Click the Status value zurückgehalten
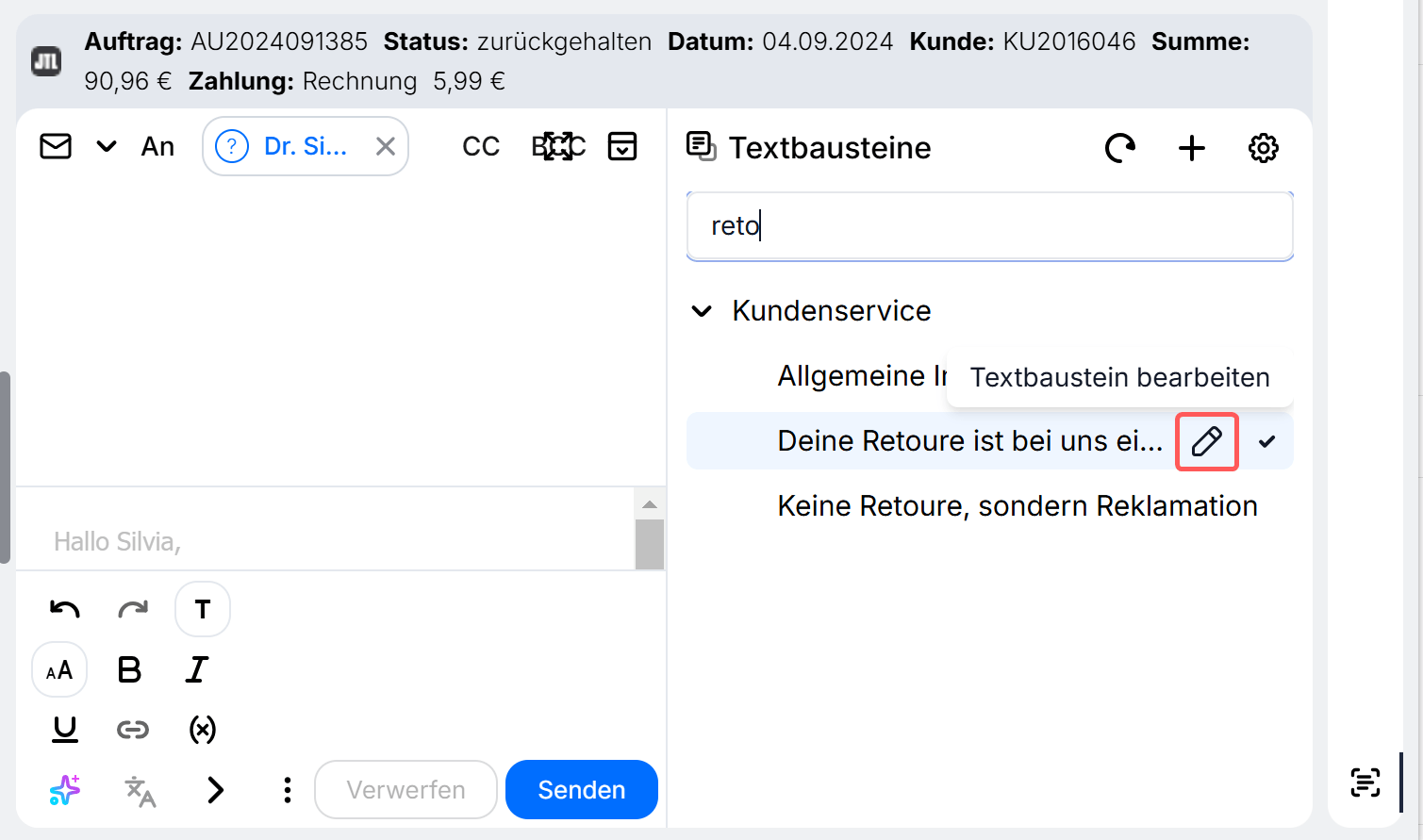The image size is (1423, 840). [x=564, y=42]
